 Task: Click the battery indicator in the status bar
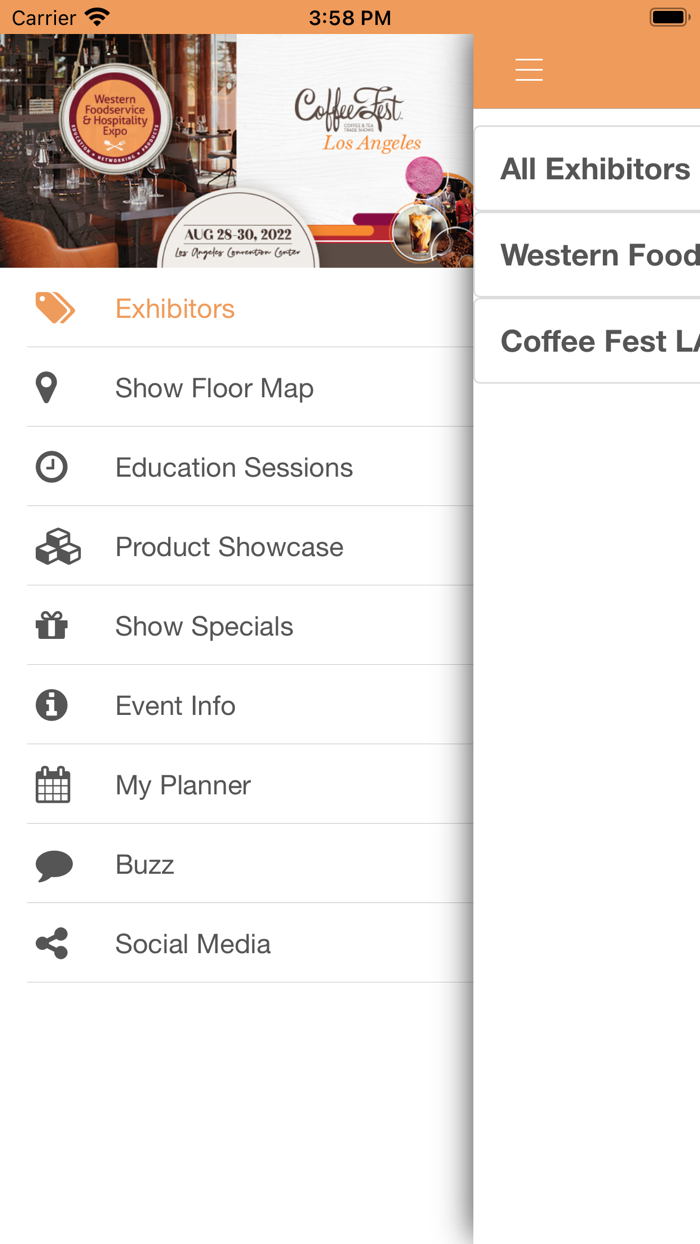click(x=668, y=16)
